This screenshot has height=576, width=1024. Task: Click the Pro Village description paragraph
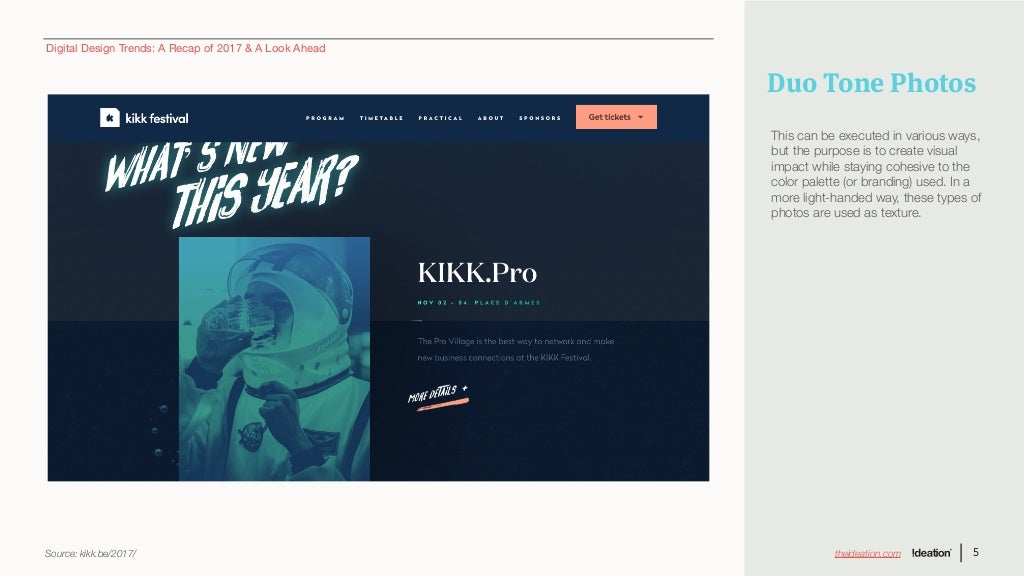click(515, 349)
